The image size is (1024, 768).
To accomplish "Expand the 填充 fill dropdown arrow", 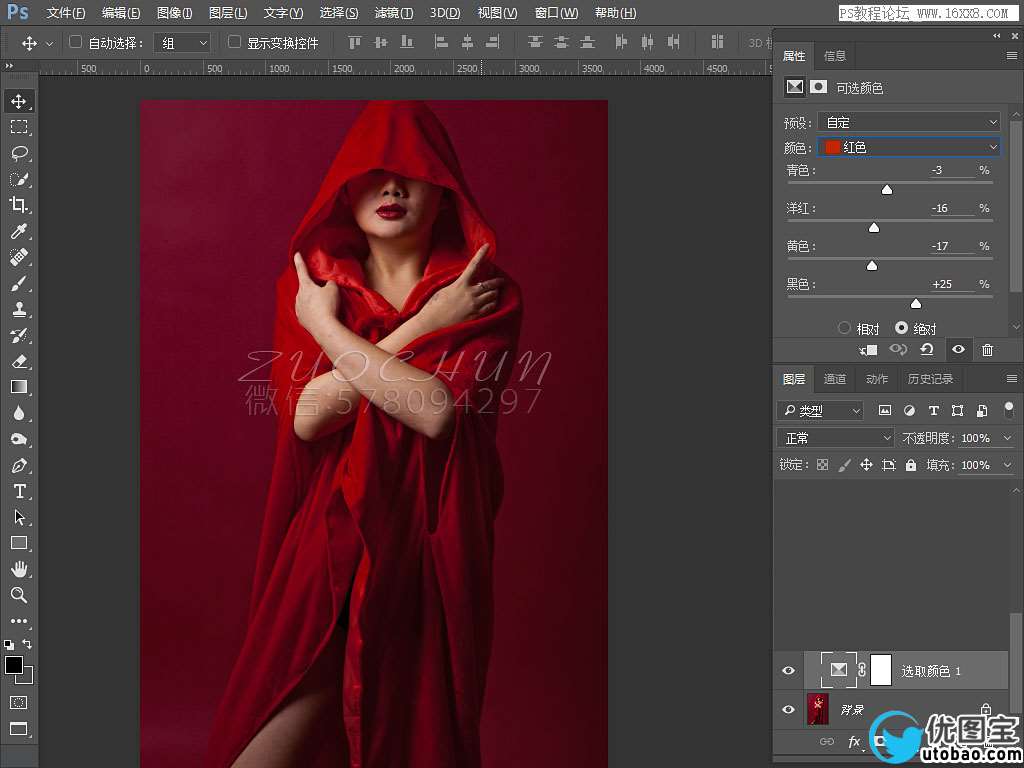I will tap(1006, 466).
